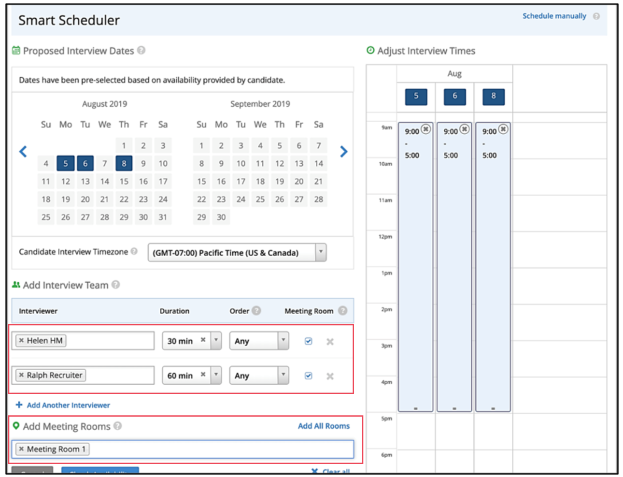Click the Aug 5 9:00-5:00 time block
623x477 pixels.
[416, 267]
